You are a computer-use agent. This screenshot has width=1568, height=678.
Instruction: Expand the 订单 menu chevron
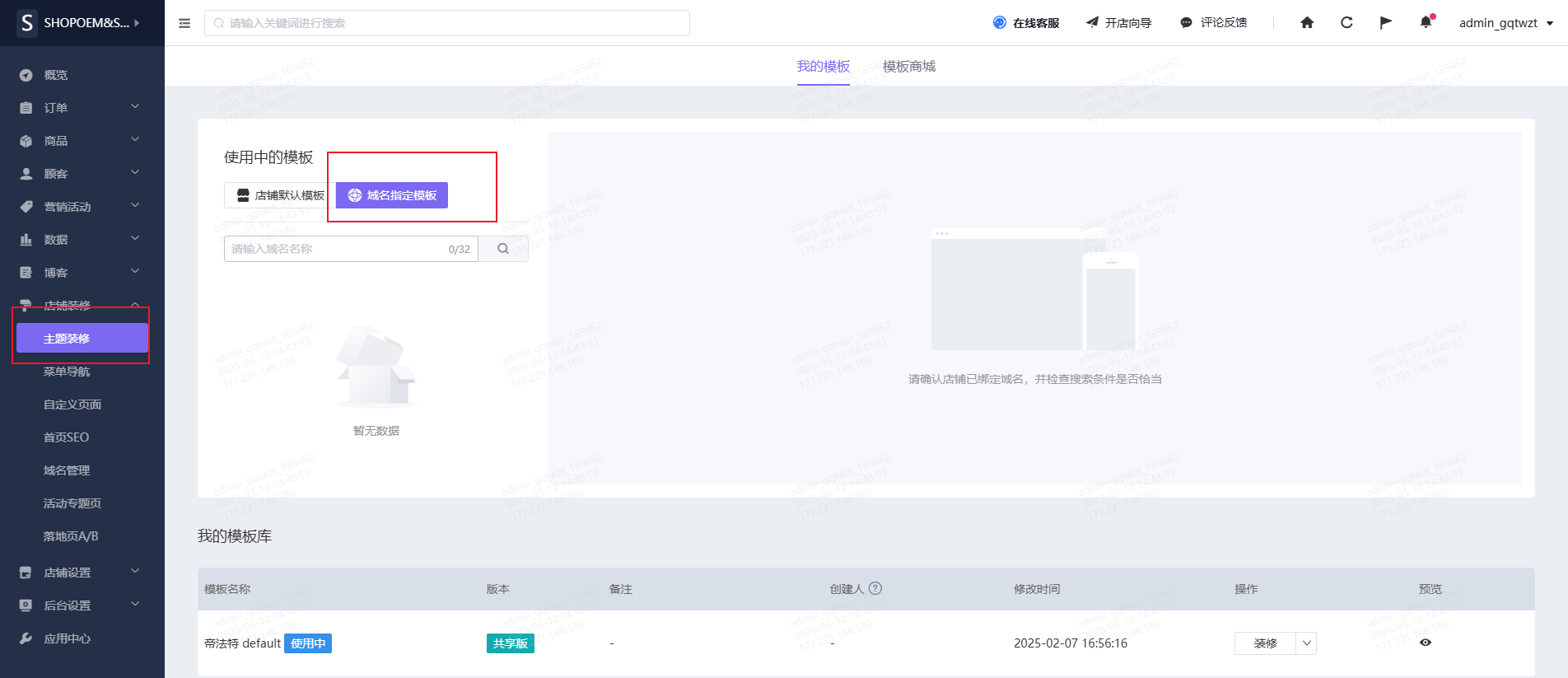pyautogui.click(x=135, y=107)
